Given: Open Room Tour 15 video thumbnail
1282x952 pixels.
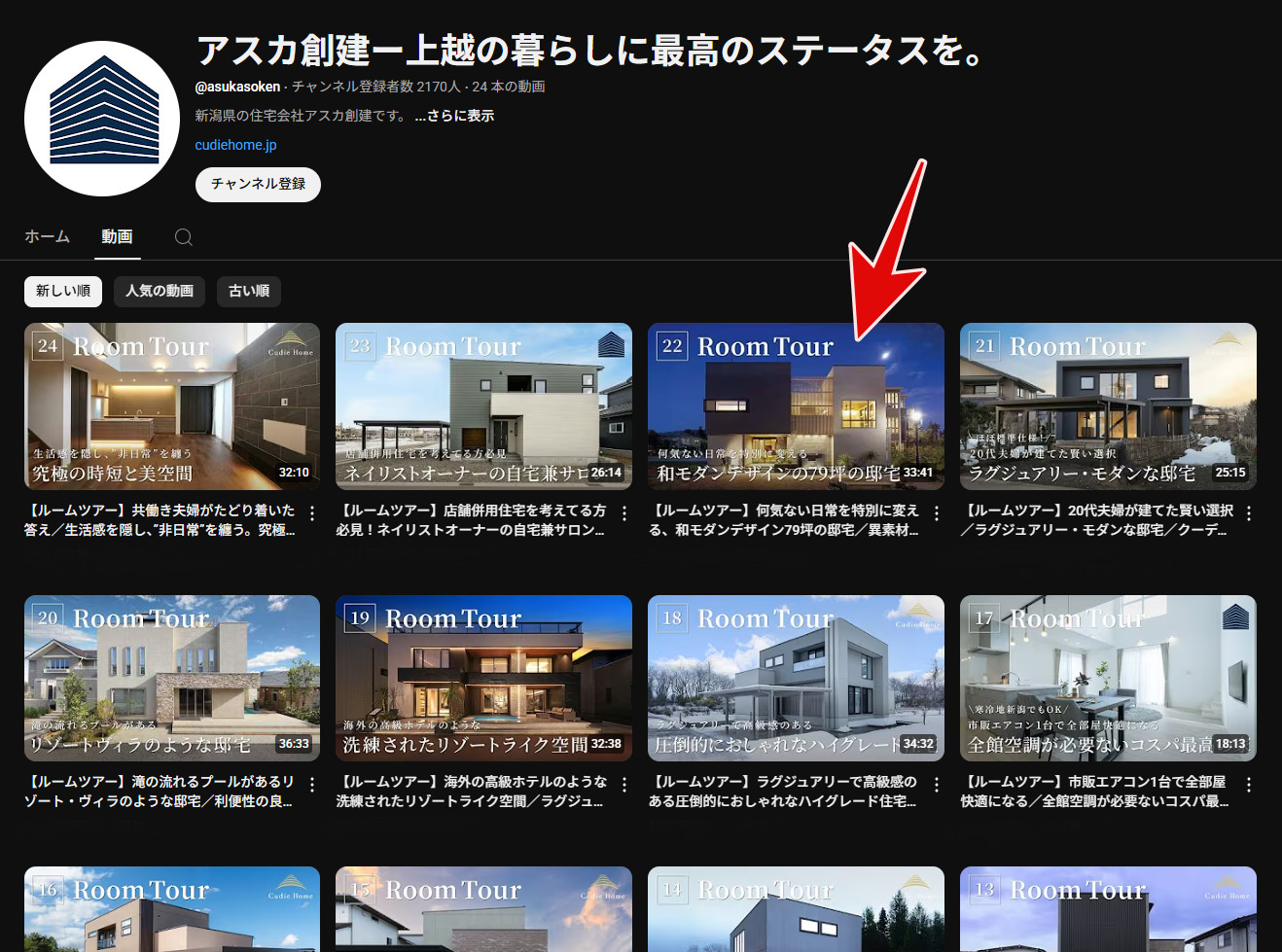Looking at the screenshot, I should click(x=483, y=909).
